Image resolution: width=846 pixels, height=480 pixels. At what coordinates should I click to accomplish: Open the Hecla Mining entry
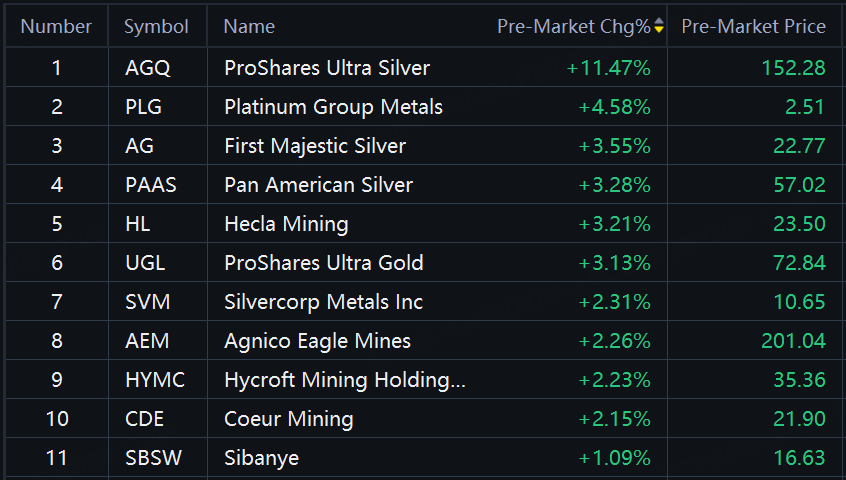click(286, 224)
